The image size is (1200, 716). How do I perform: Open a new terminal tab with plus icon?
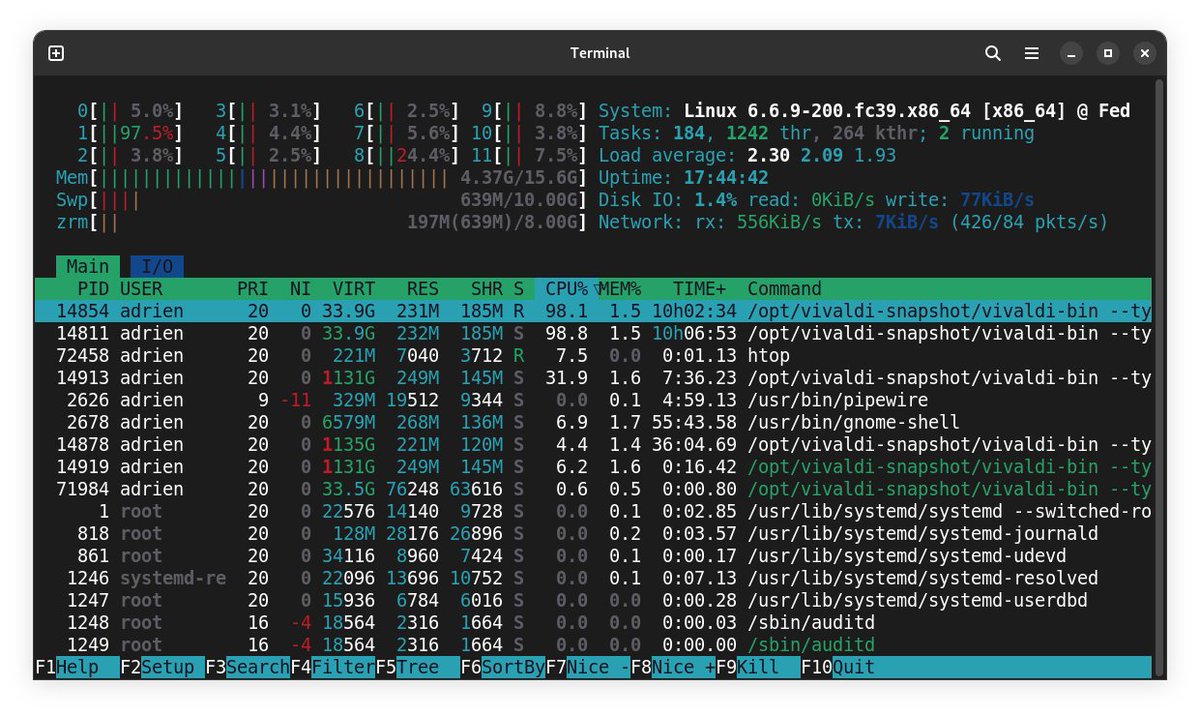56,54
